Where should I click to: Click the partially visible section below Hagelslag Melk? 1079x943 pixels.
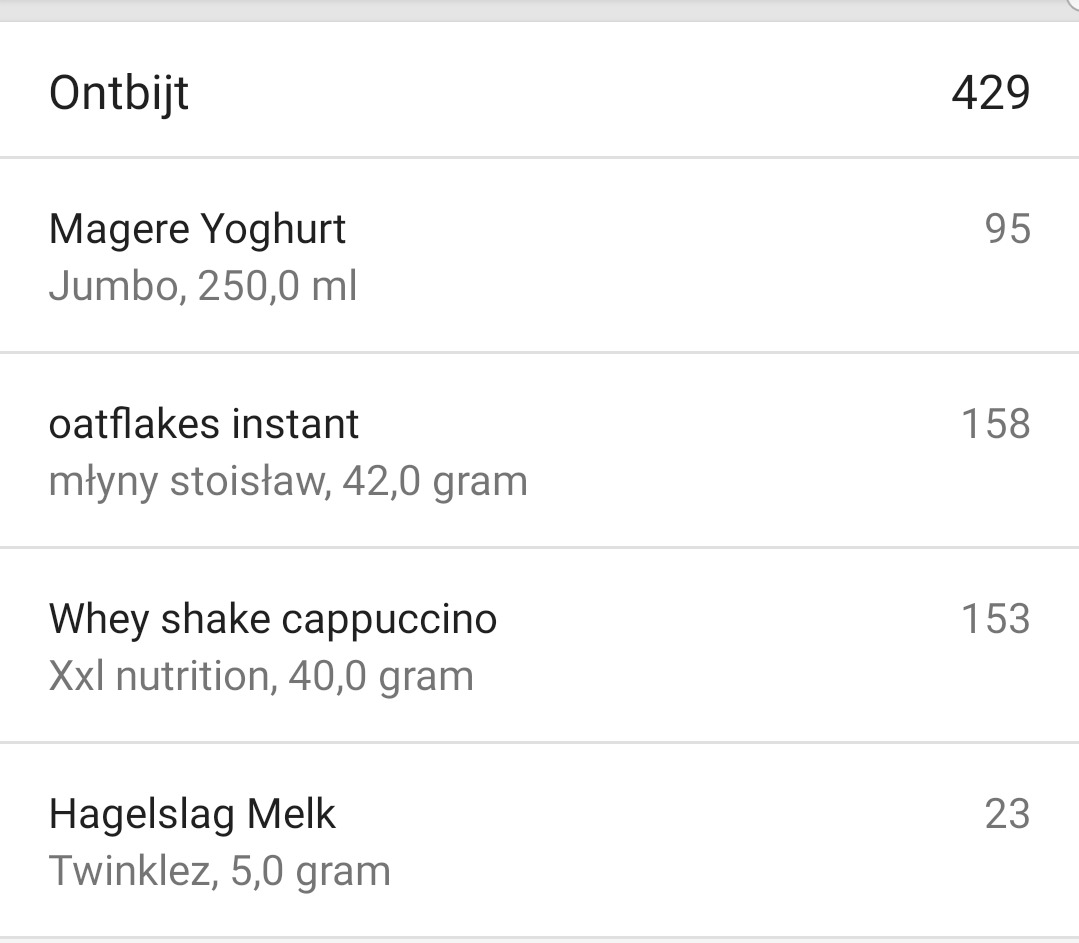point(540,938)
